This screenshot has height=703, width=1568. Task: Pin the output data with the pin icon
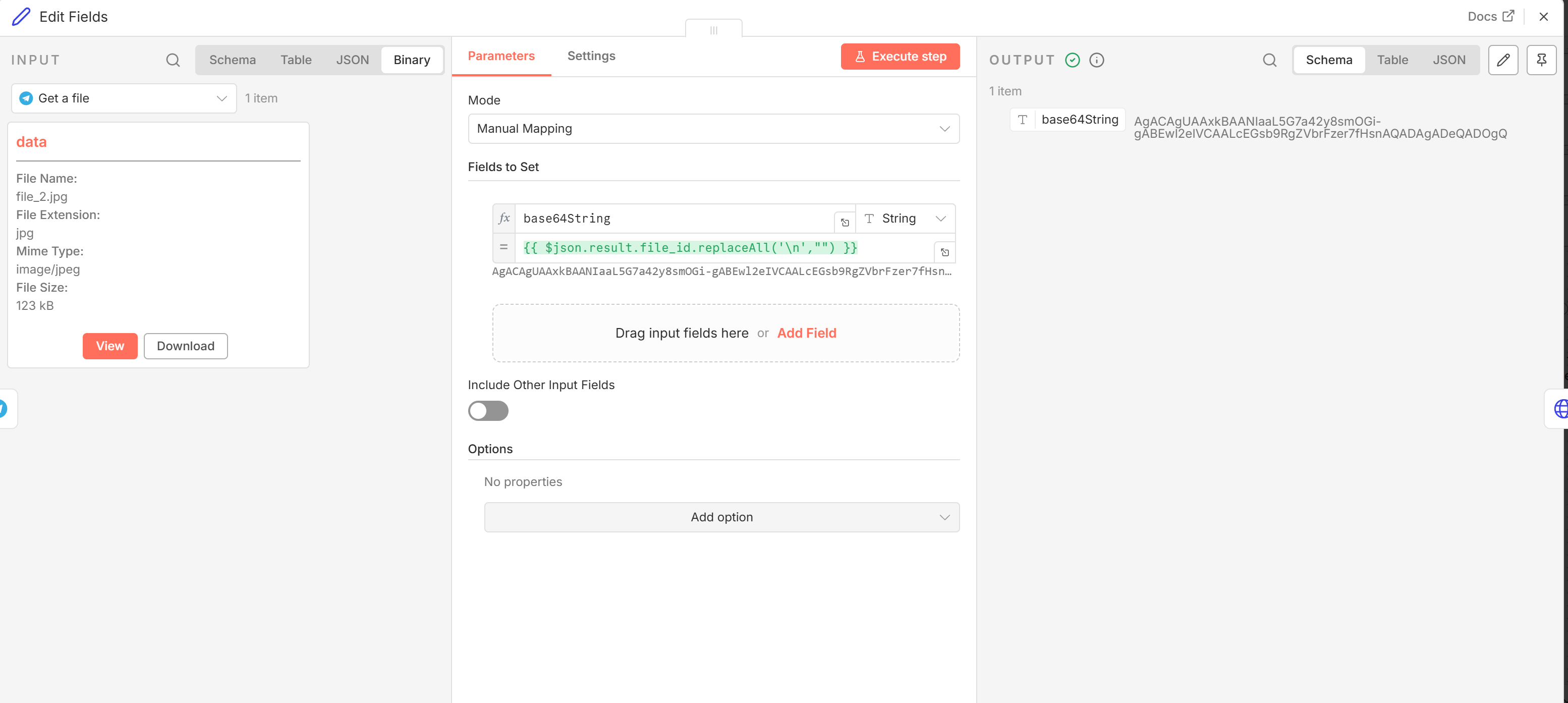tap(1541, 60)
